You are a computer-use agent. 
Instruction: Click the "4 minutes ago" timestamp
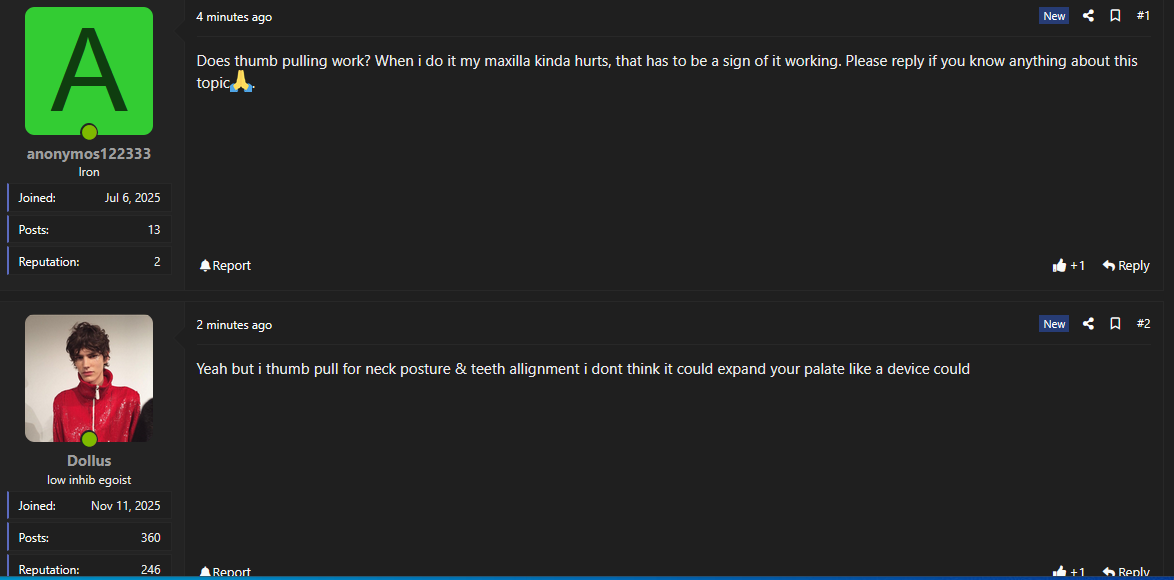234,17
